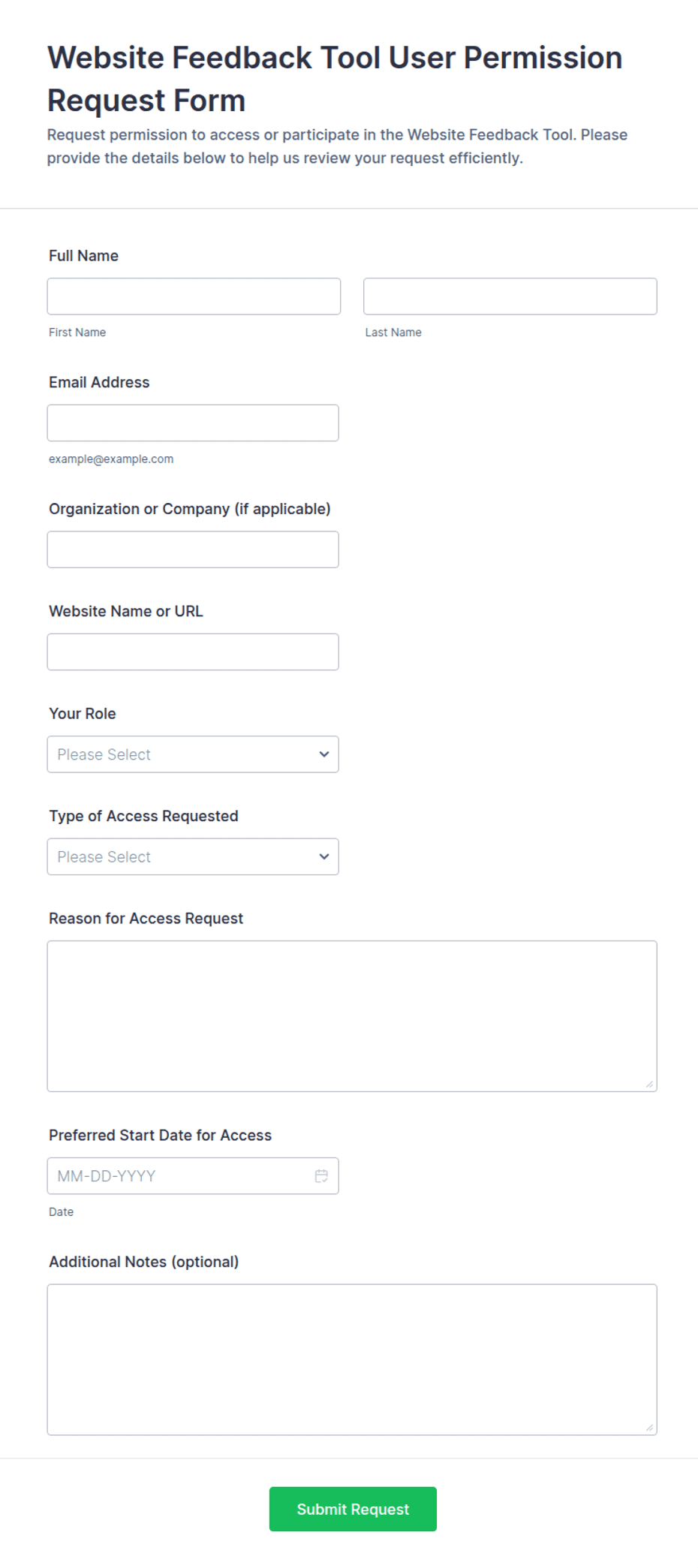Click the Your Role dropdown chevron
698x1568 pixels.
pos(324,754)
